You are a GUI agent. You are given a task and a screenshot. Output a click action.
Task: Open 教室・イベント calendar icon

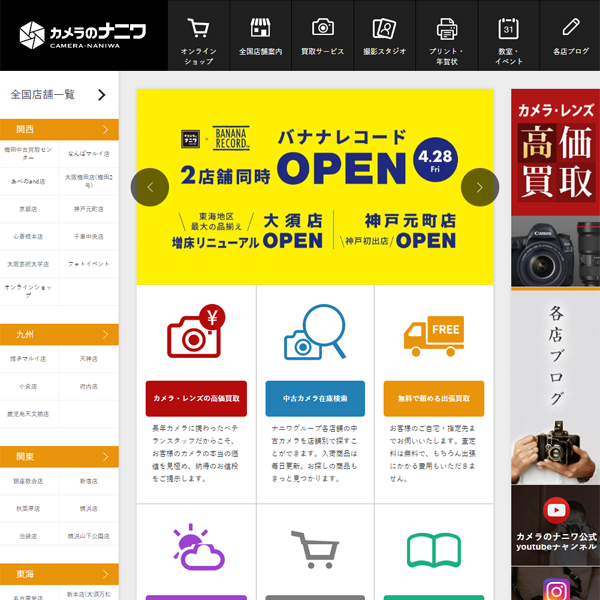point(508,28)
